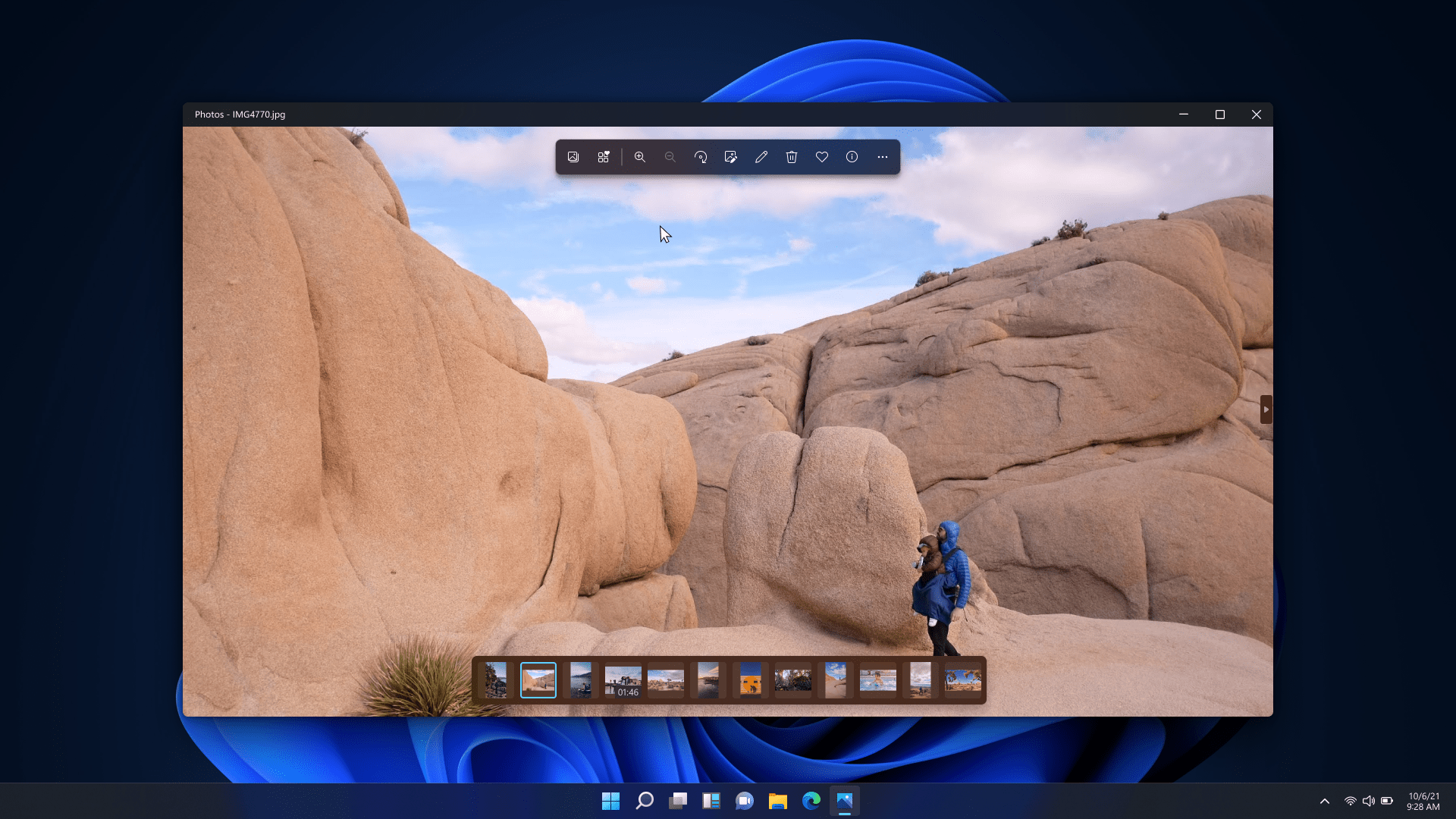Screen dimensions: 1456x819
Task: Play the 01:46 video from the filmstrip
Action: (622, 680)
